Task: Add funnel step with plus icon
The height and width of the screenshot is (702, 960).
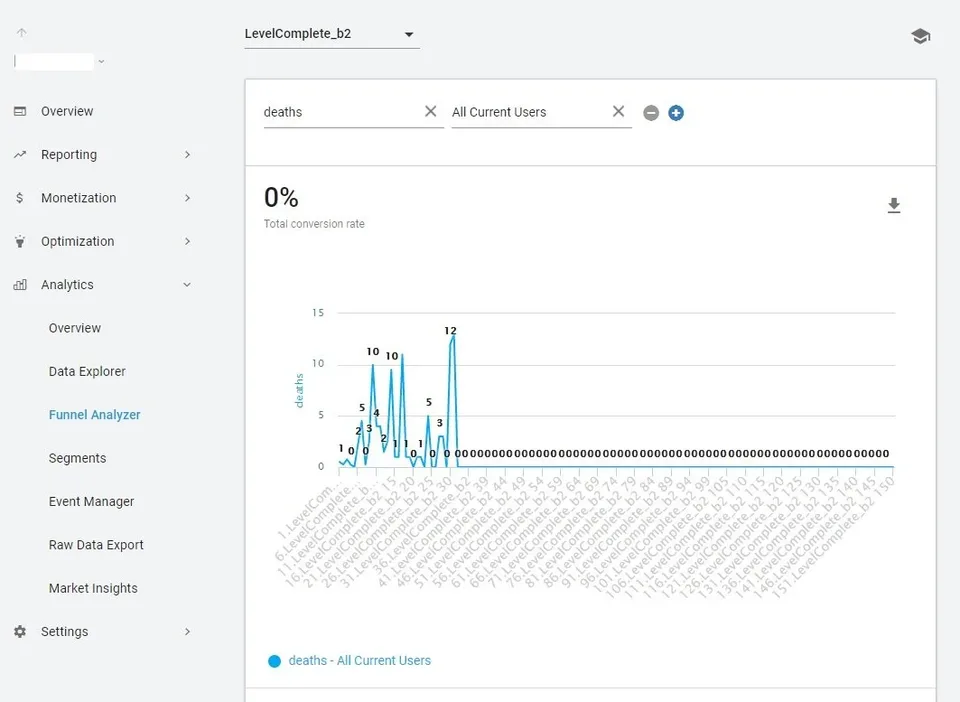Action: (x=676, y=113)
